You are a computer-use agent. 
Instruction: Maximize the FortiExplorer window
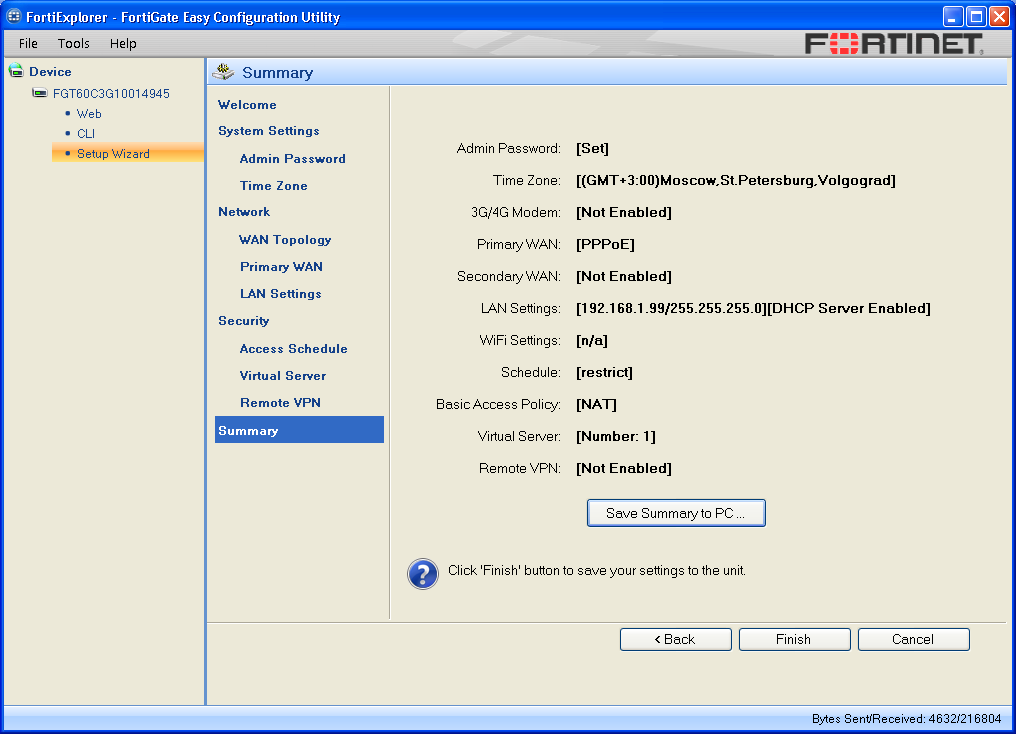976,16
